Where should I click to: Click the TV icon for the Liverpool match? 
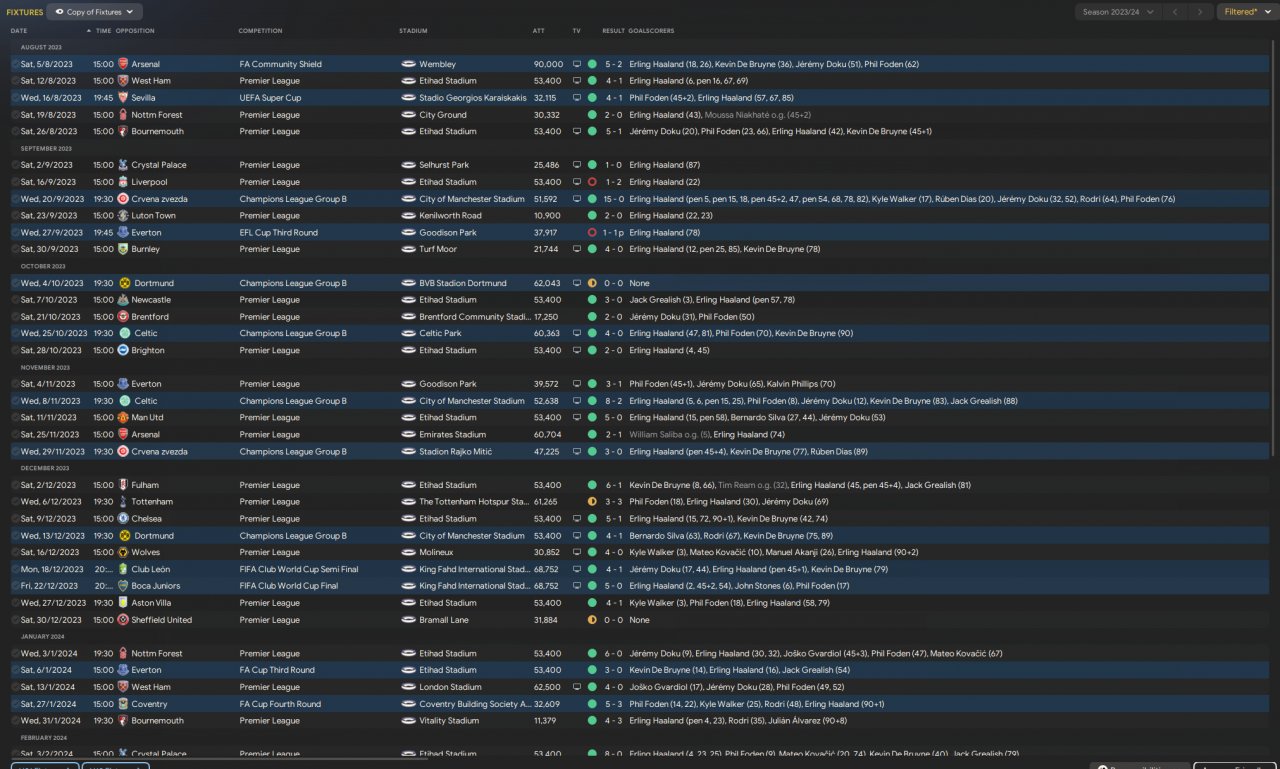pos(576,182)
